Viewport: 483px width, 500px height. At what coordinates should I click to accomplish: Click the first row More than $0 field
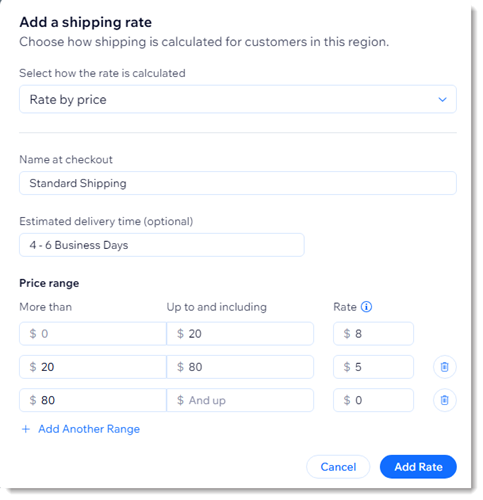click(x=93, y=333)
